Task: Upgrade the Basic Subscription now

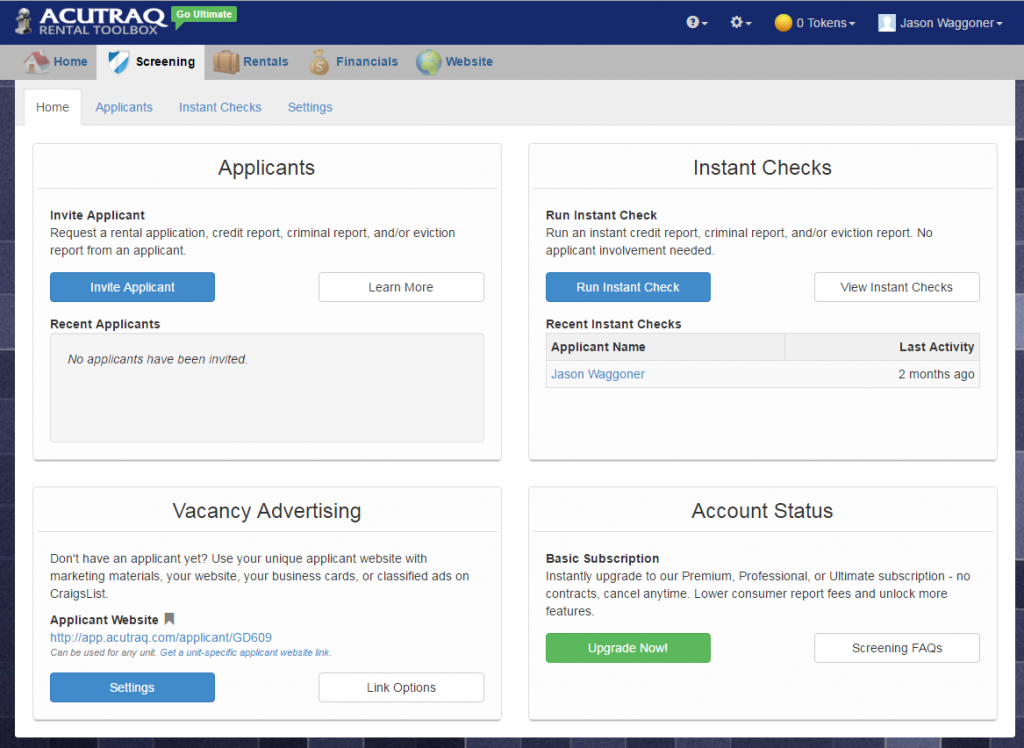Action: [628, 648]
